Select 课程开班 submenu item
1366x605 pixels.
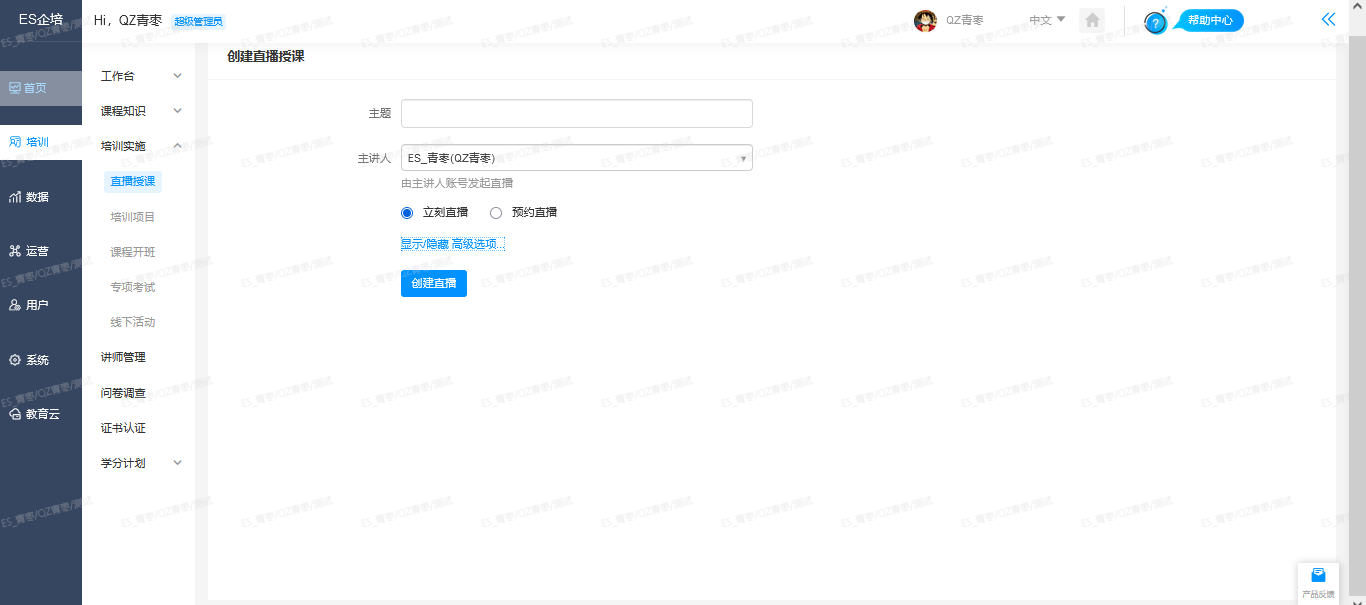point(133,252)
